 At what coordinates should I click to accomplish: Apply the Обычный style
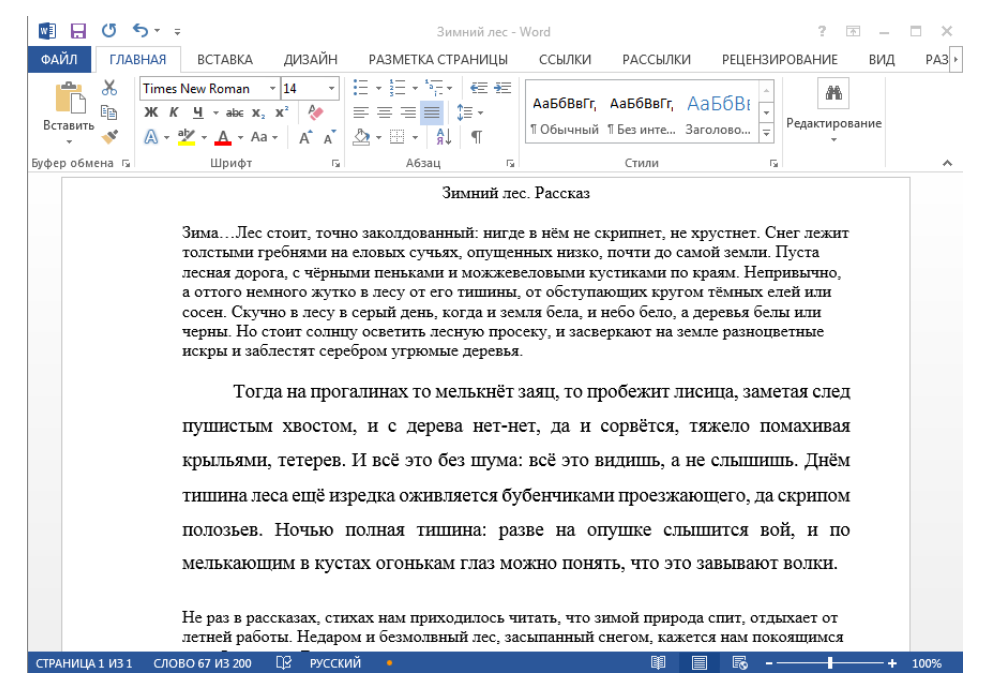[x=564, y=114]
